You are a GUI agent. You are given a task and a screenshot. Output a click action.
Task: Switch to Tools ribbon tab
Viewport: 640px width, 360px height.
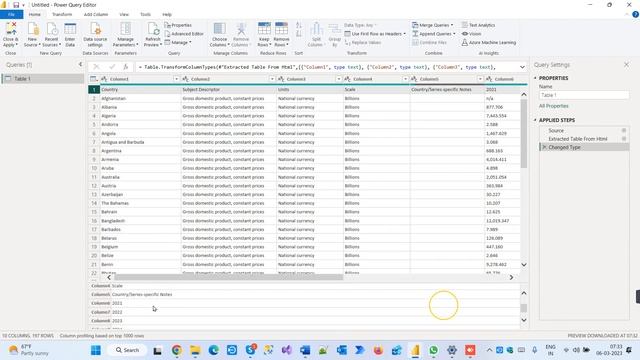146,14
